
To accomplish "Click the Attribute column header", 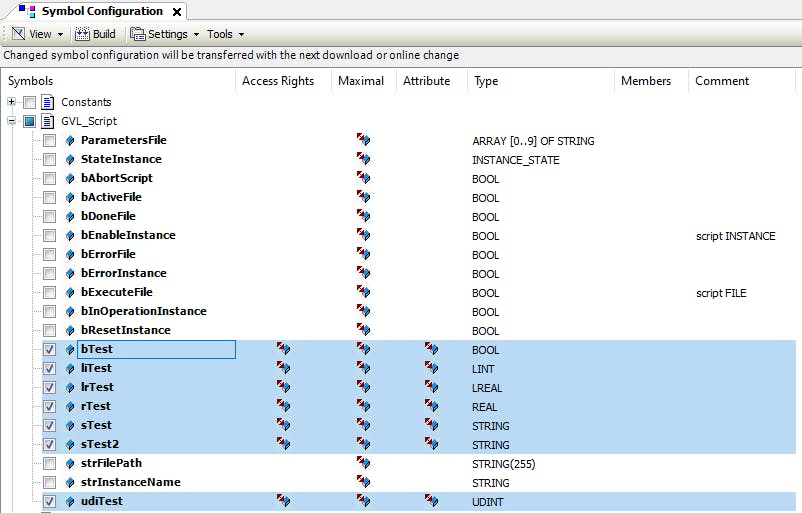I will (x=432, y=81).
